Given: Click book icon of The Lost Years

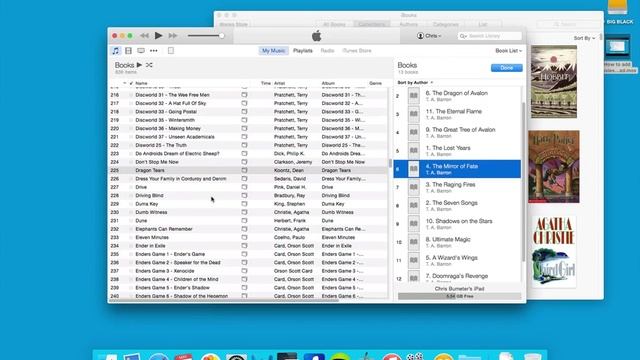Looking at the screenshot, I should [x=413, y=151].
